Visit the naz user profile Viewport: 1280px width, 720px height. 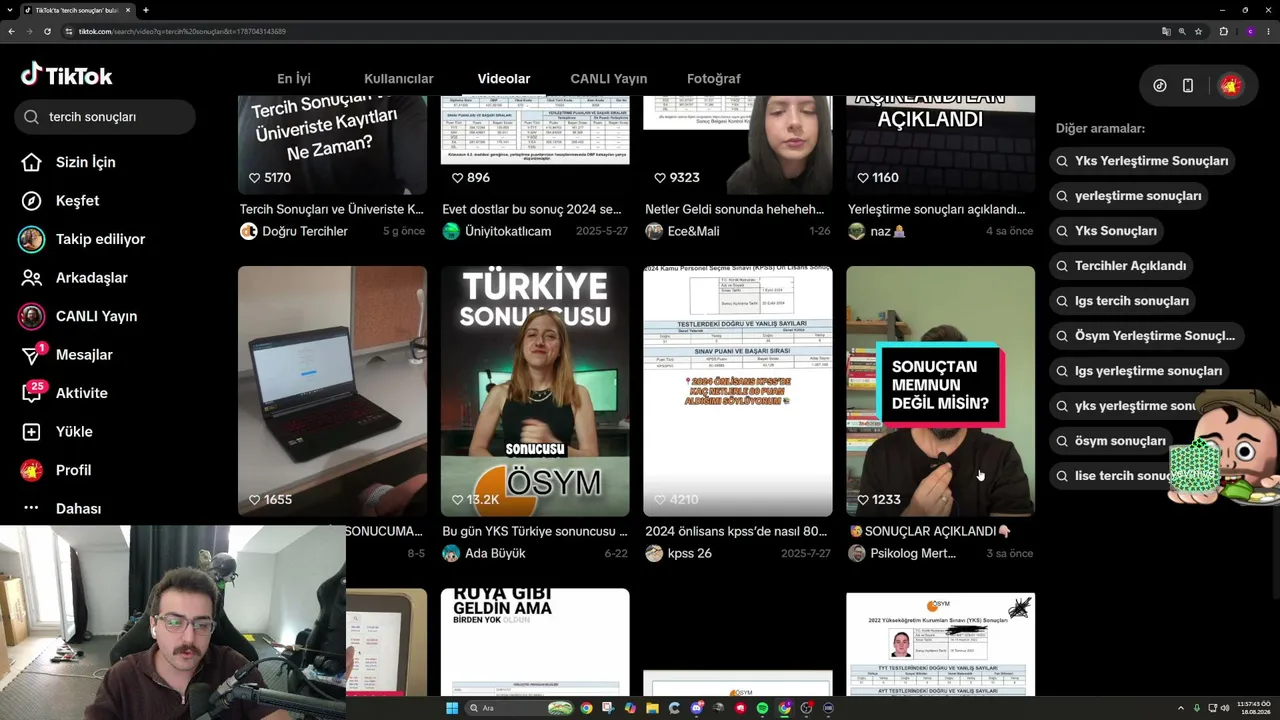(x=877, y=231)
